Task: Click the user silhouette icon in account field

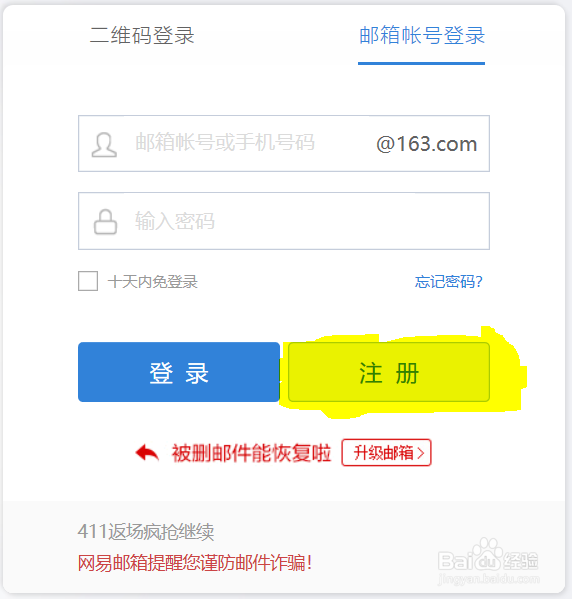Action: coord(104,145)
